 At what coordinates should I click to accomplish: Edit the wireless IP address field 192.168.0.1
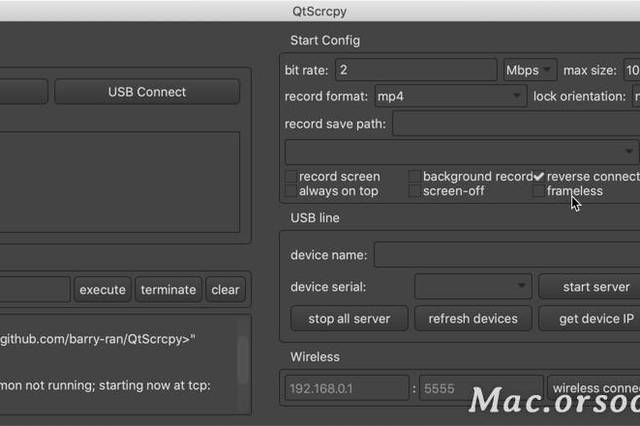pos(347,388)
